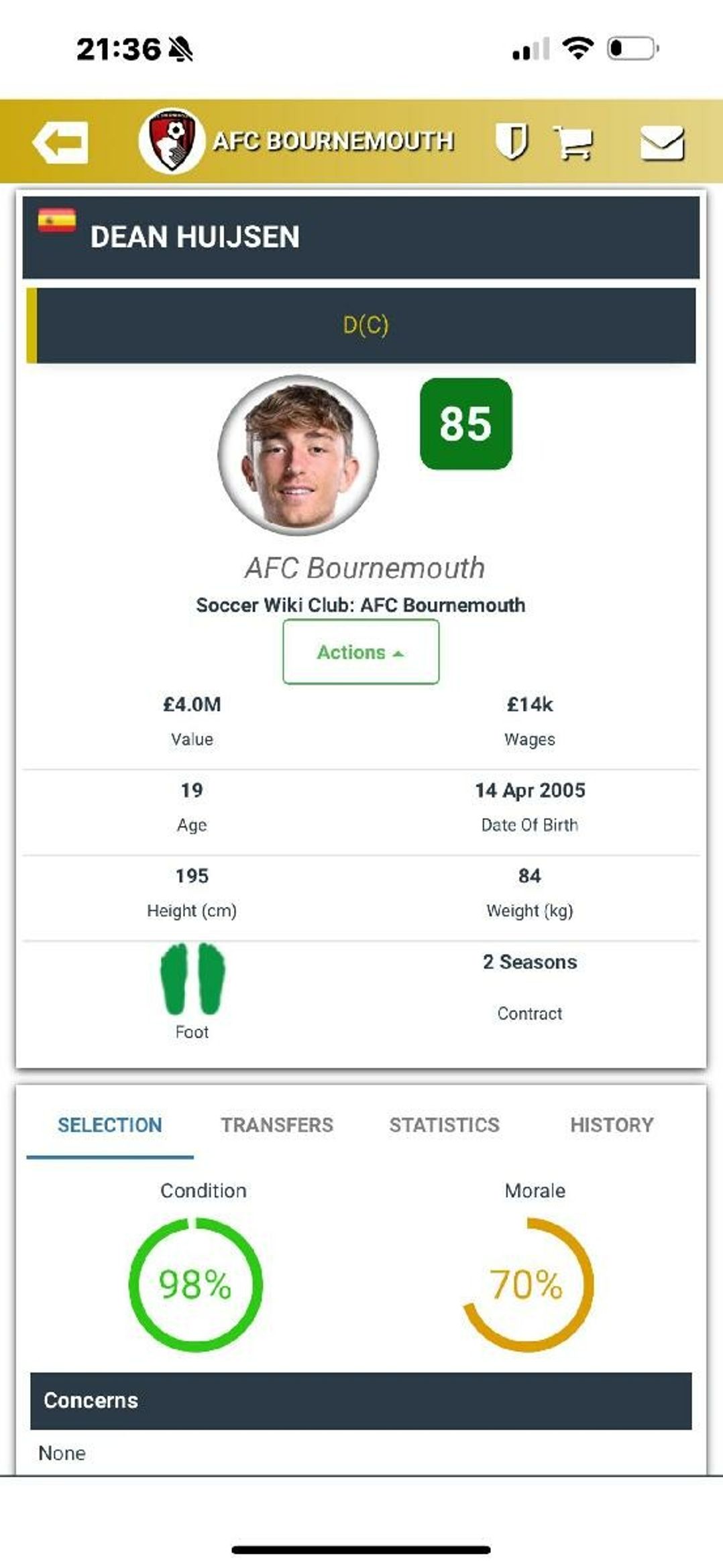Tap the italic AFC Bournemouth club name
723x1568 pixels.
pos(364,568)
